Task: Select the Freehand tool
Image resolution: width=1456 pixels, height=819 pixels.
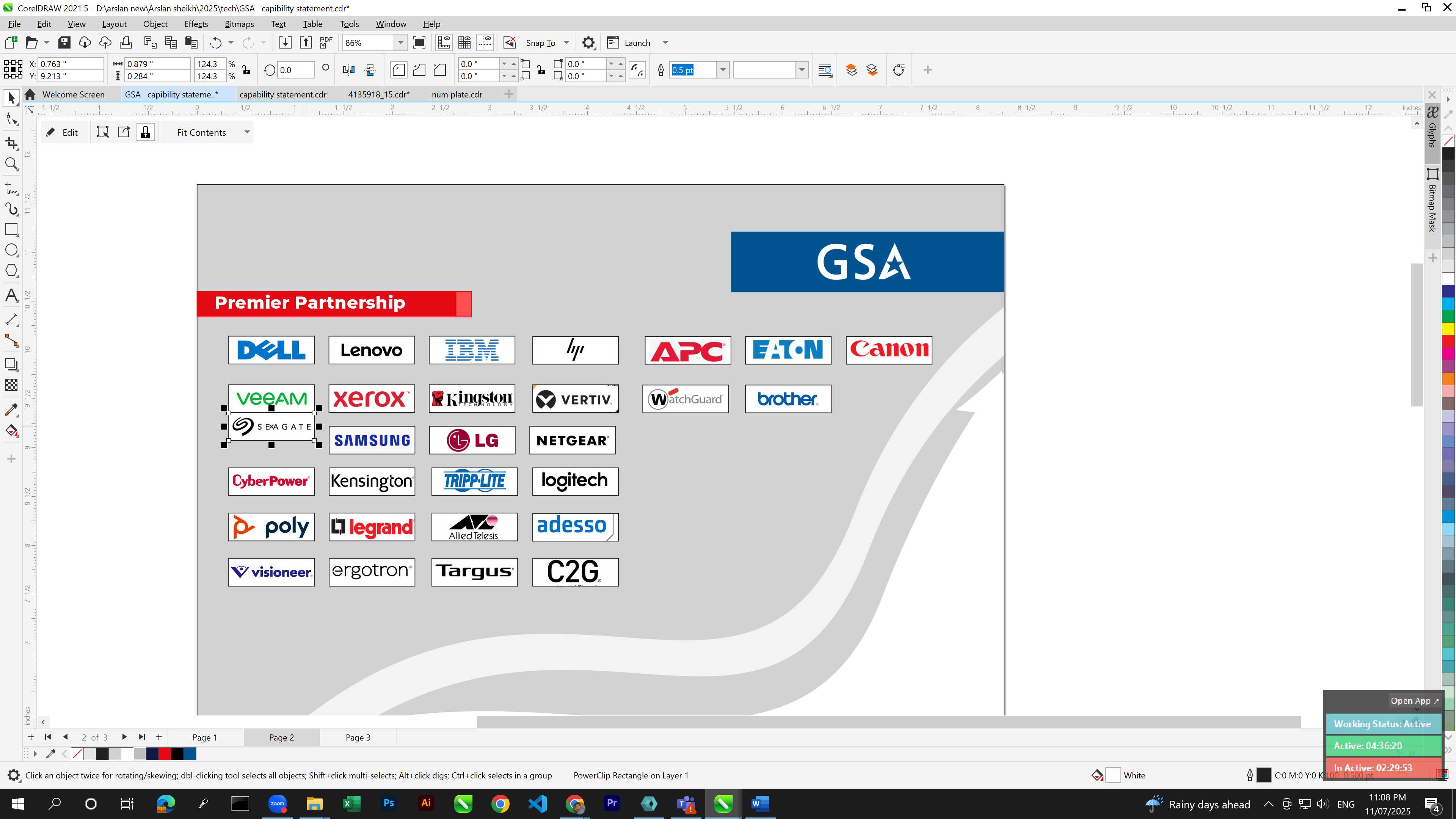Action: (11, 188)
